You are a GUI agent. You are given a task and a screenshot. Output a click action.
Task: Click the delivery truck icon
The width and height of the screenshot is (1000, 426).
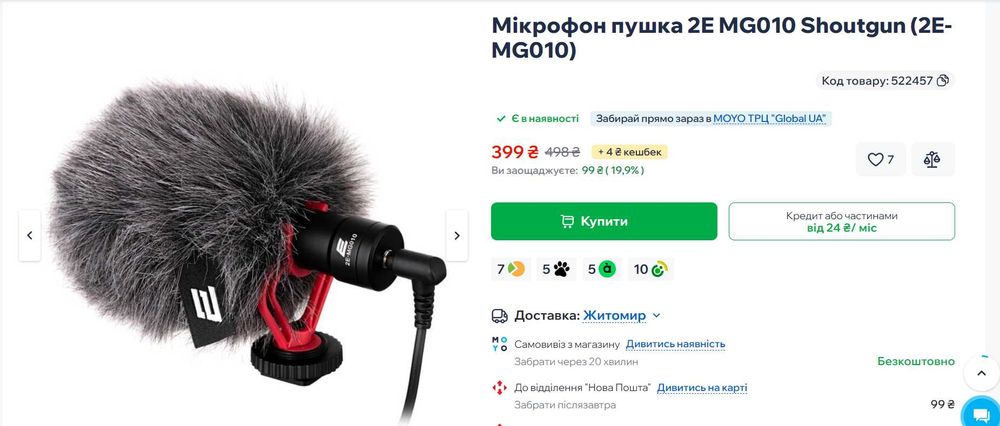tap(500, 316)
